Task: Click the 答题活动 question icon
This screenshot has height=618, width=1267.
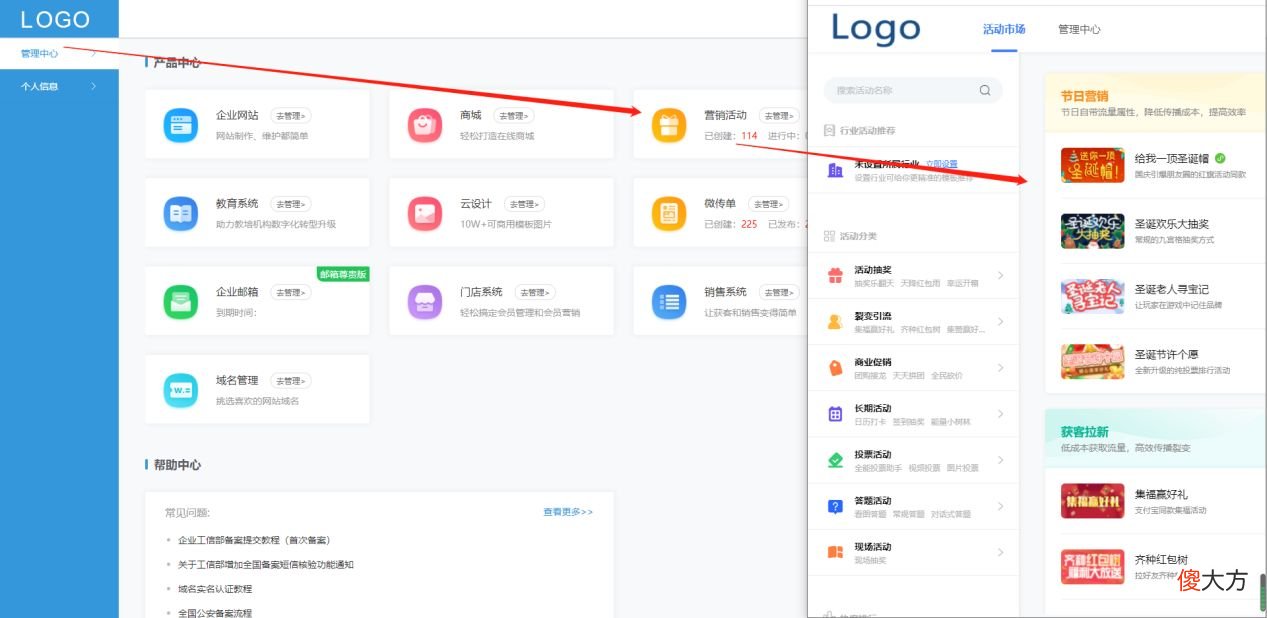Action: click(835, 506)
